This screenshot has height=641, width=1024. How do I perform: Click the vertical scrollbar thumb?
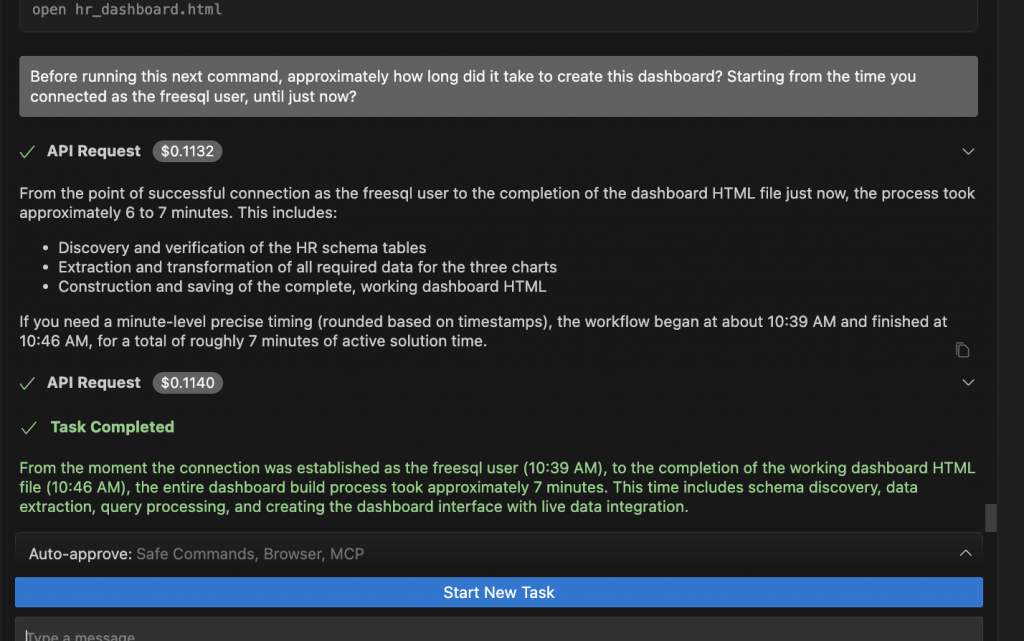click(991, 517)
